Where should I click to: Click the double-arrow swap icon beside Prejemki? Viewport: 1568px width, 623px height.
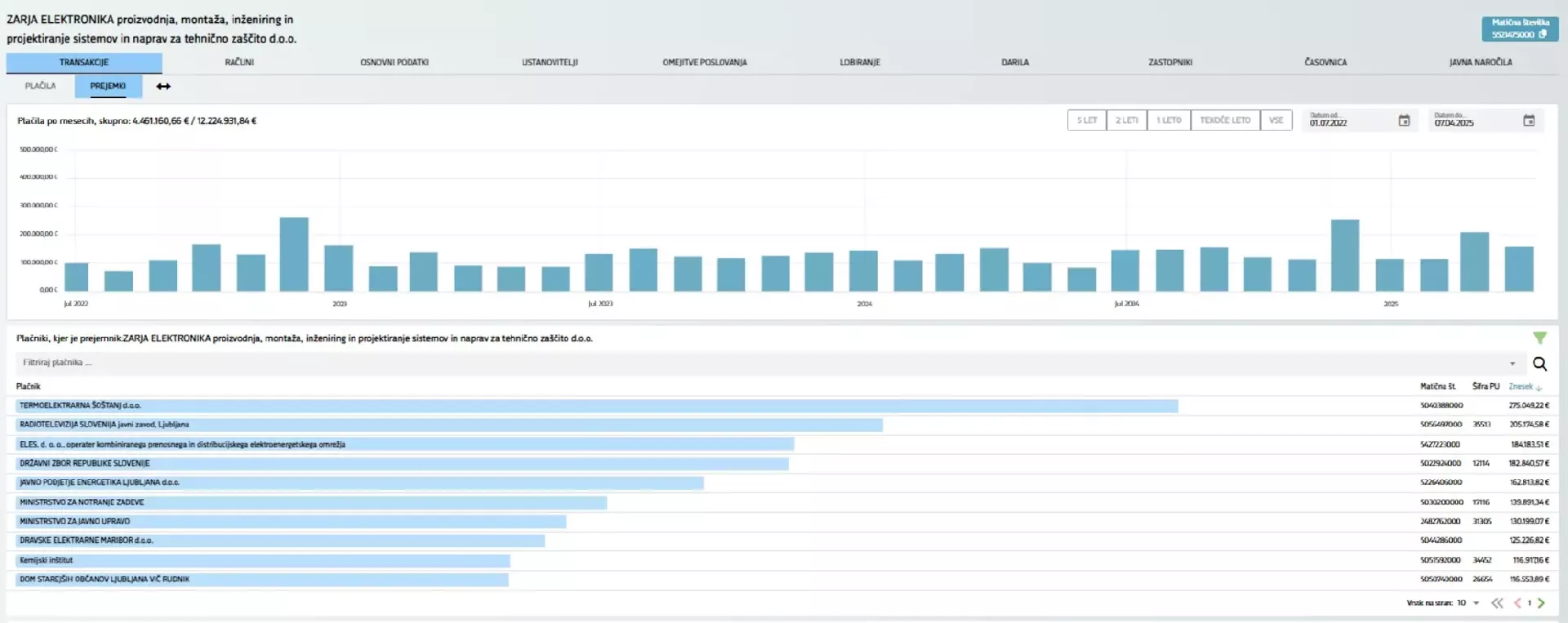163,87
